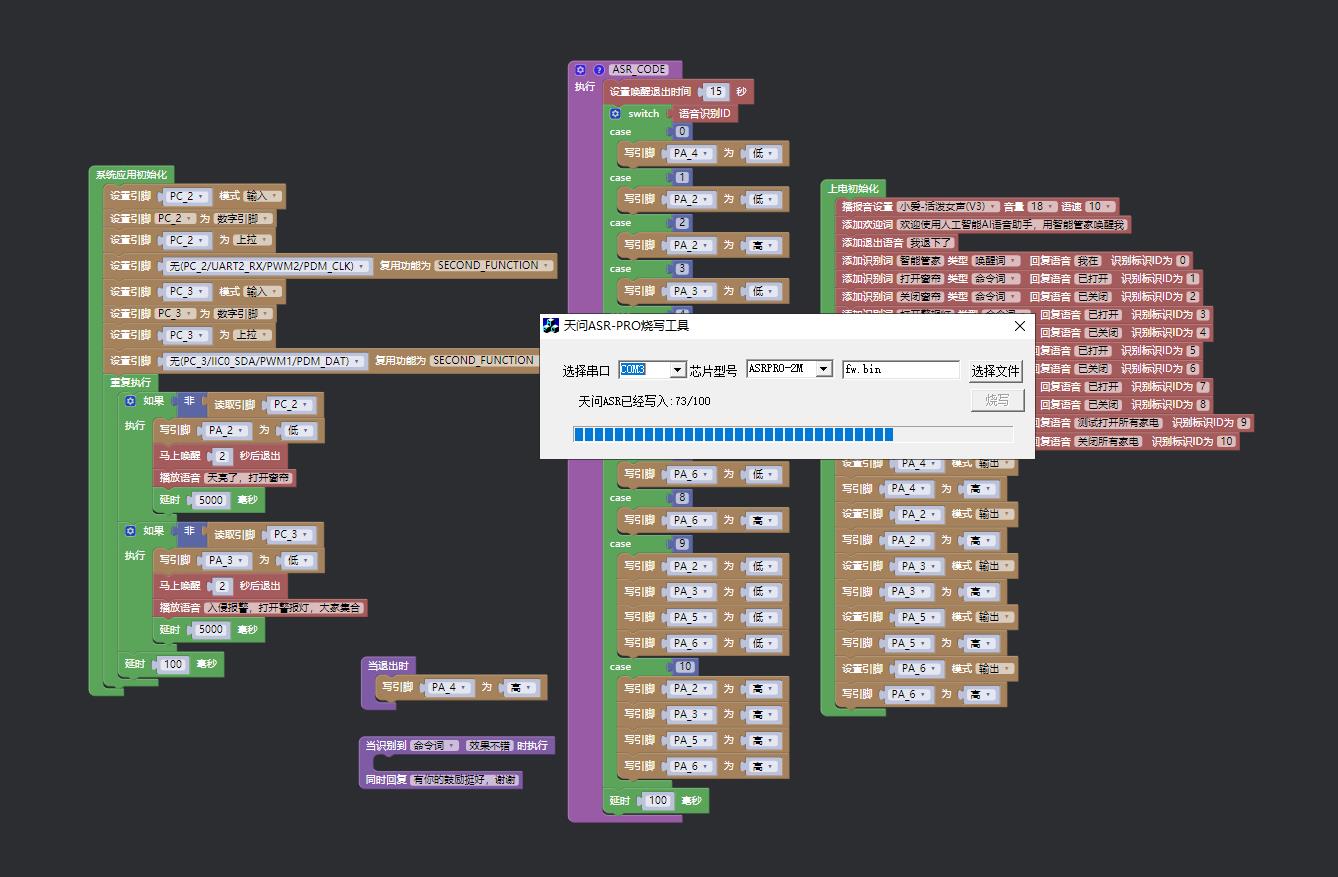The image size is (1338, 877).
Task: Close the 天问ASR-PRO烧写工具 dialog
Action: click(x=1020, y=326)
